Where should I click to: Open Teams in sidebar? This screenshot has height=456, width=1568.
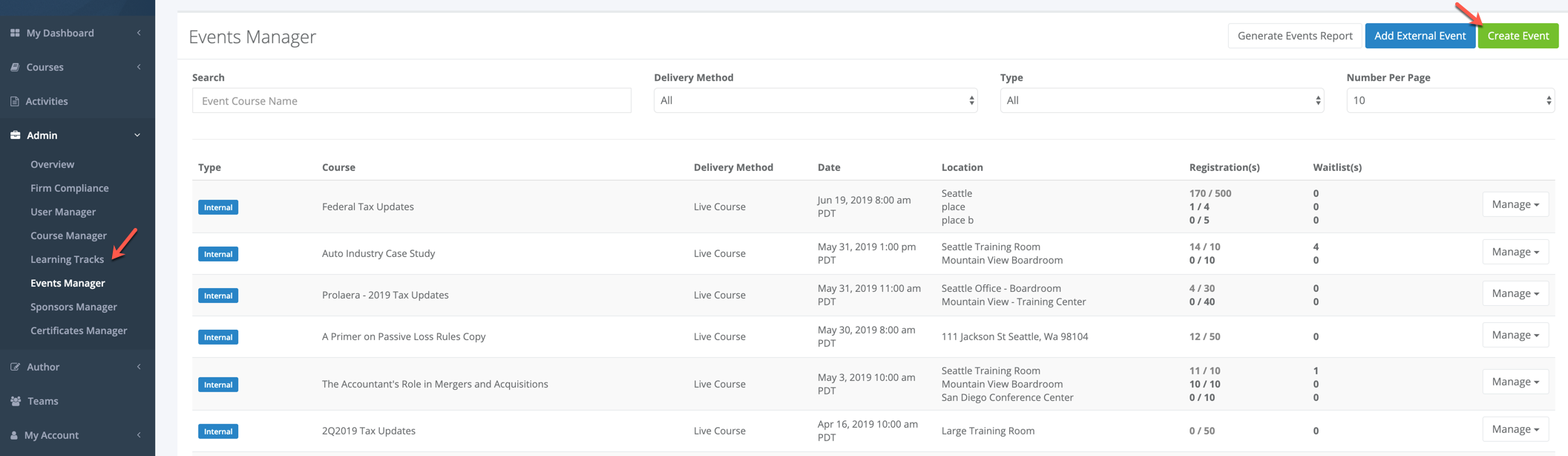[x=43, y=401]
